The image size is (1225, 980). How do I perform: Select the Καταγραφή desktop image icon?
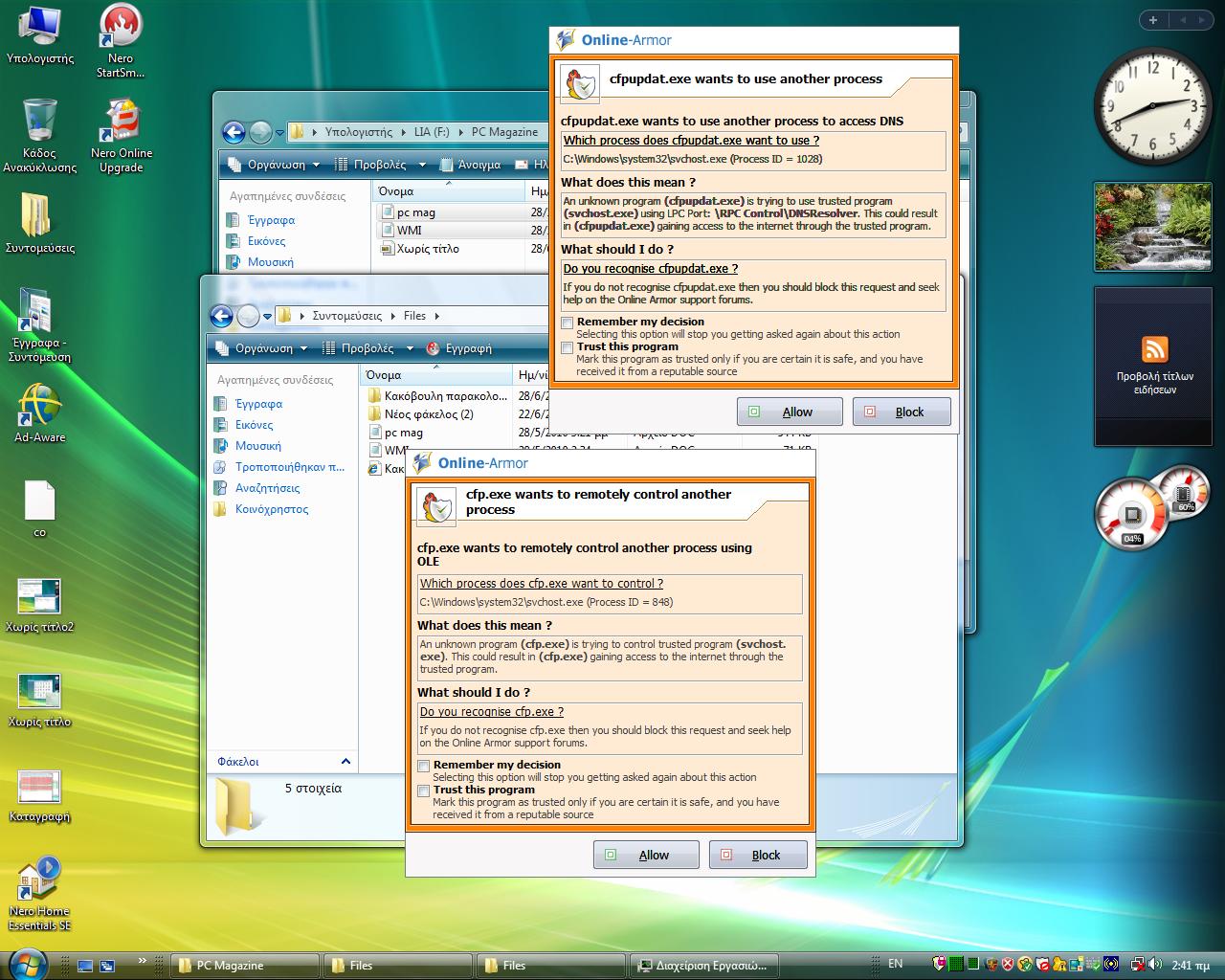tap(39, 796)
